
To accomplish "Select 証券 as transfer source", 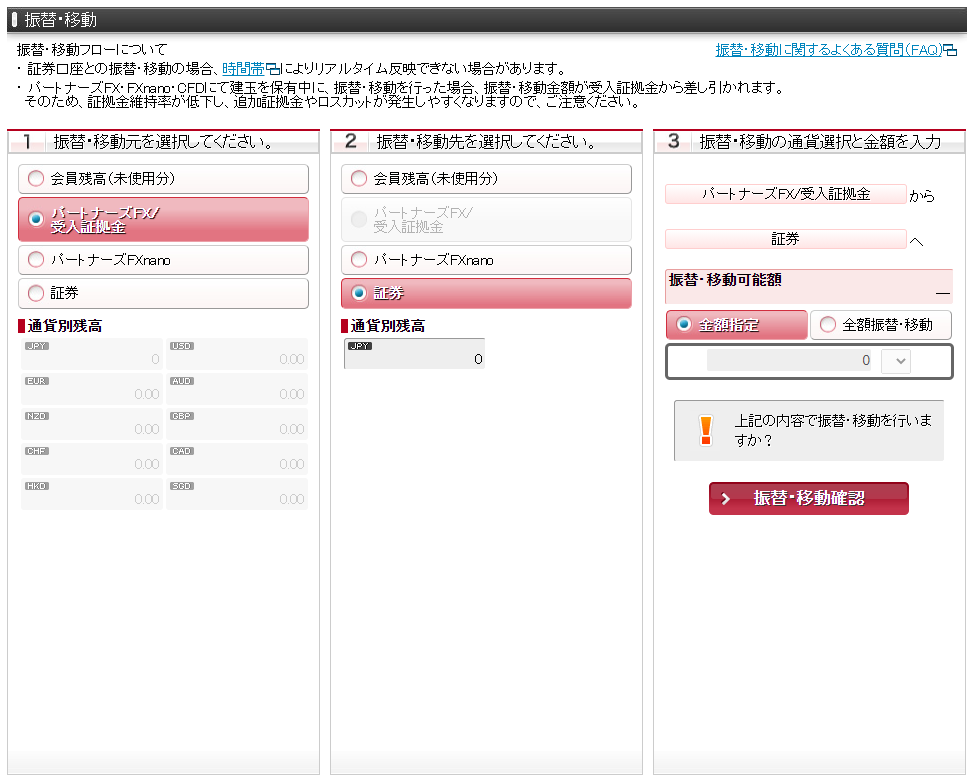I will click(164, 293).
